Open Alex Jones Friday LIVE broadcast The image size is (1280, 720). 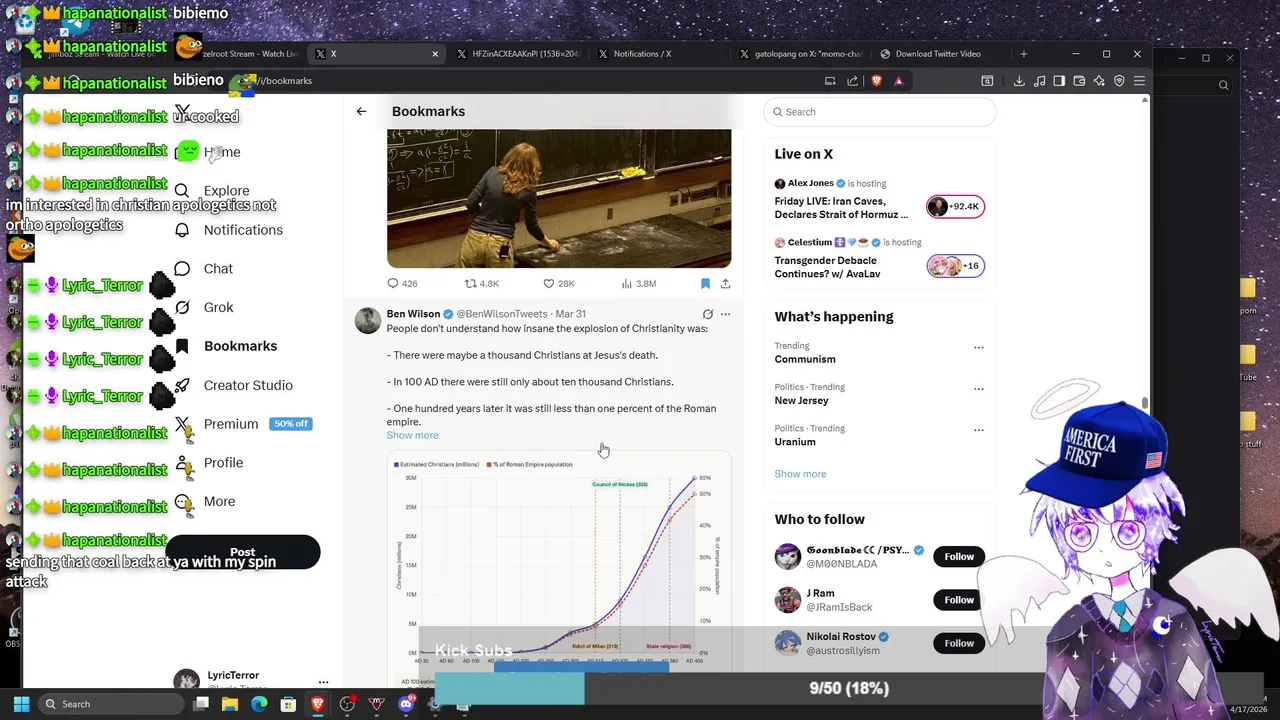879,200
